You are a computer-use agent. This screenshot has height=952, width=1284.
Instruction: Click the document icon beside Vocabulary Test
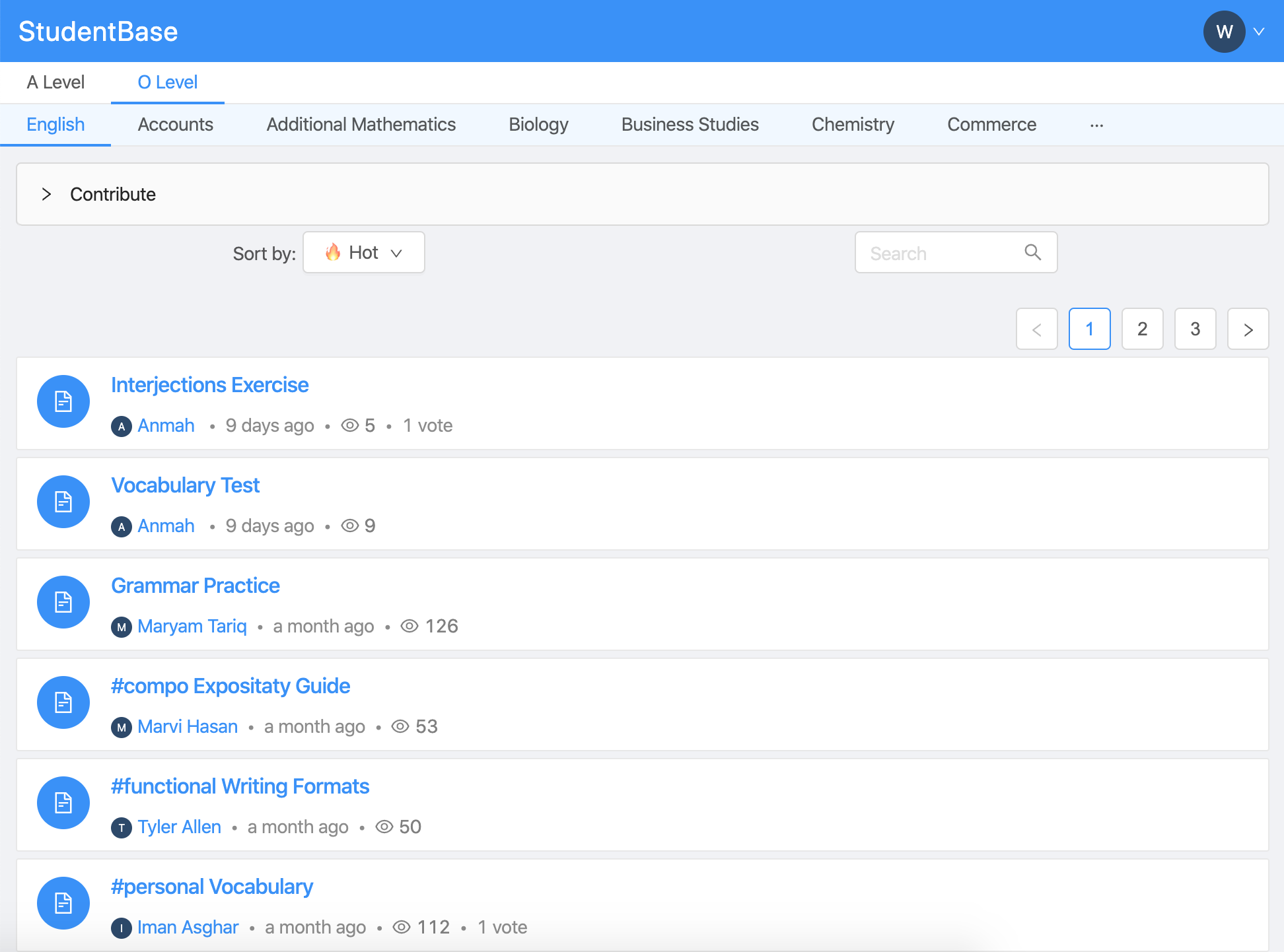click(x=63, y=502)
